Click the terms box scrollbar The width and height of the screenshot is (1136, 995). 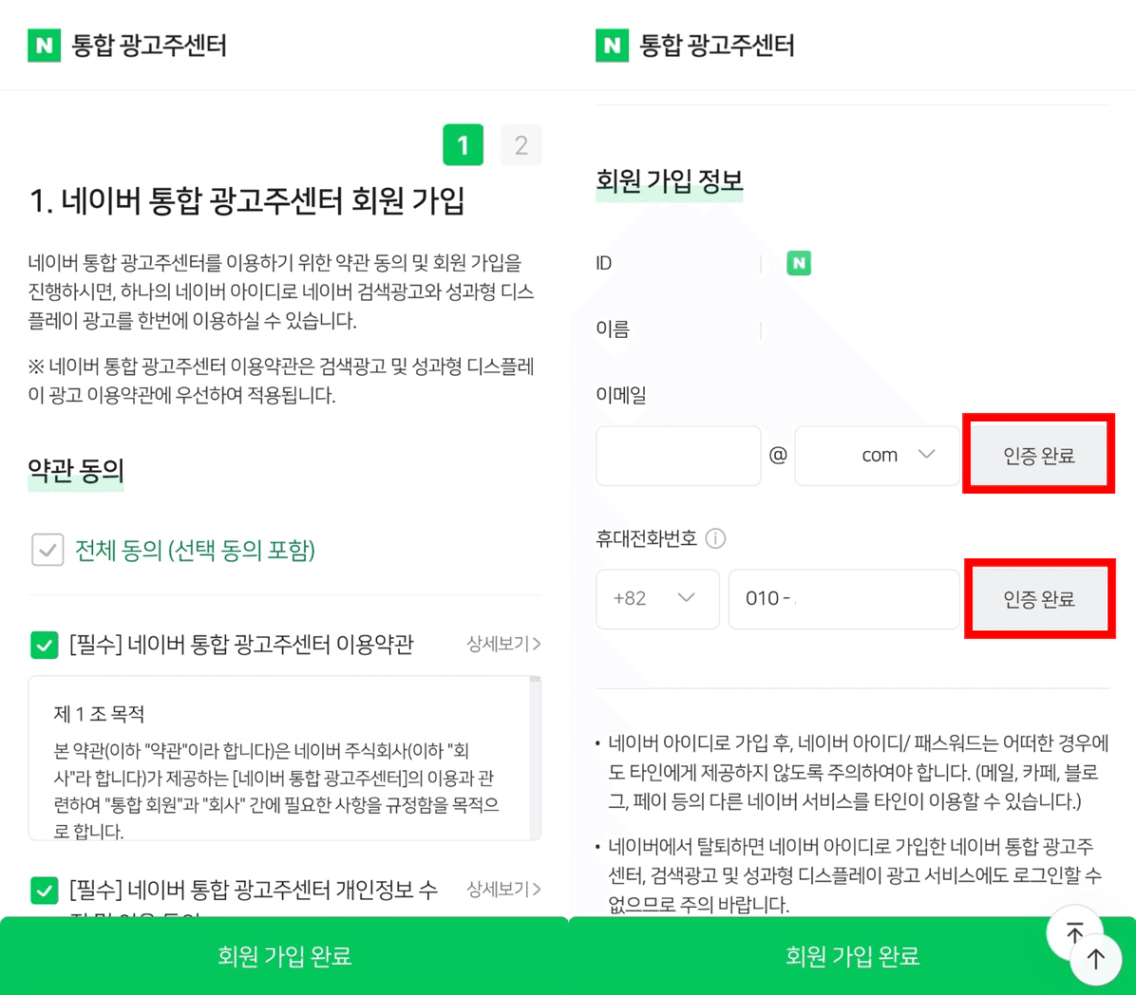pos(535,757)
